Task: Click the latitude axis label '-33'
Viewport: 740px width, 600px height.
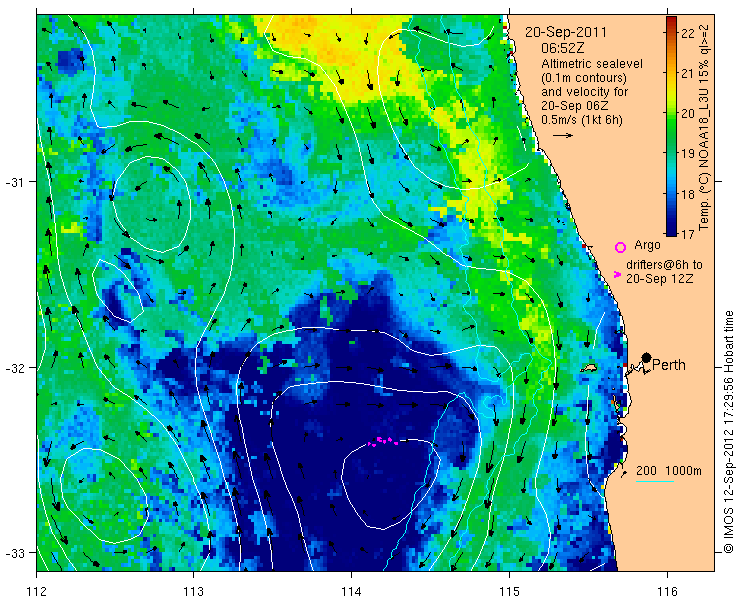Action: coord(14,552)
